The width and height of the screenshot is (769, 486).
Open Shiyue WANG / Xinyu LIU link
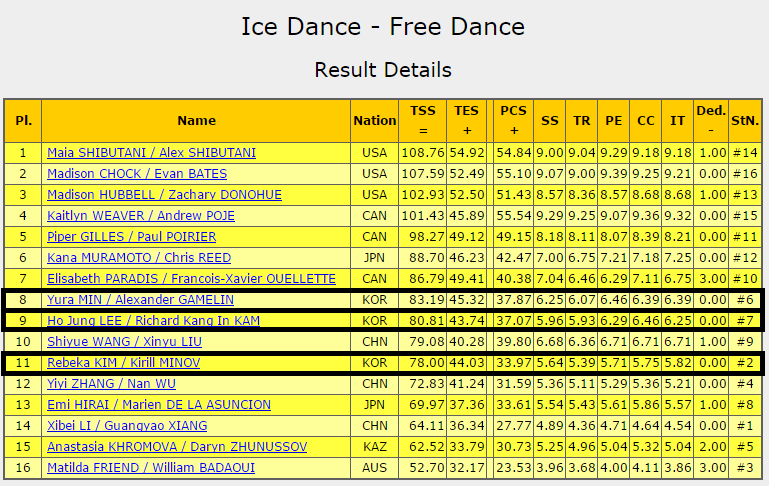[x=124, y=342]
